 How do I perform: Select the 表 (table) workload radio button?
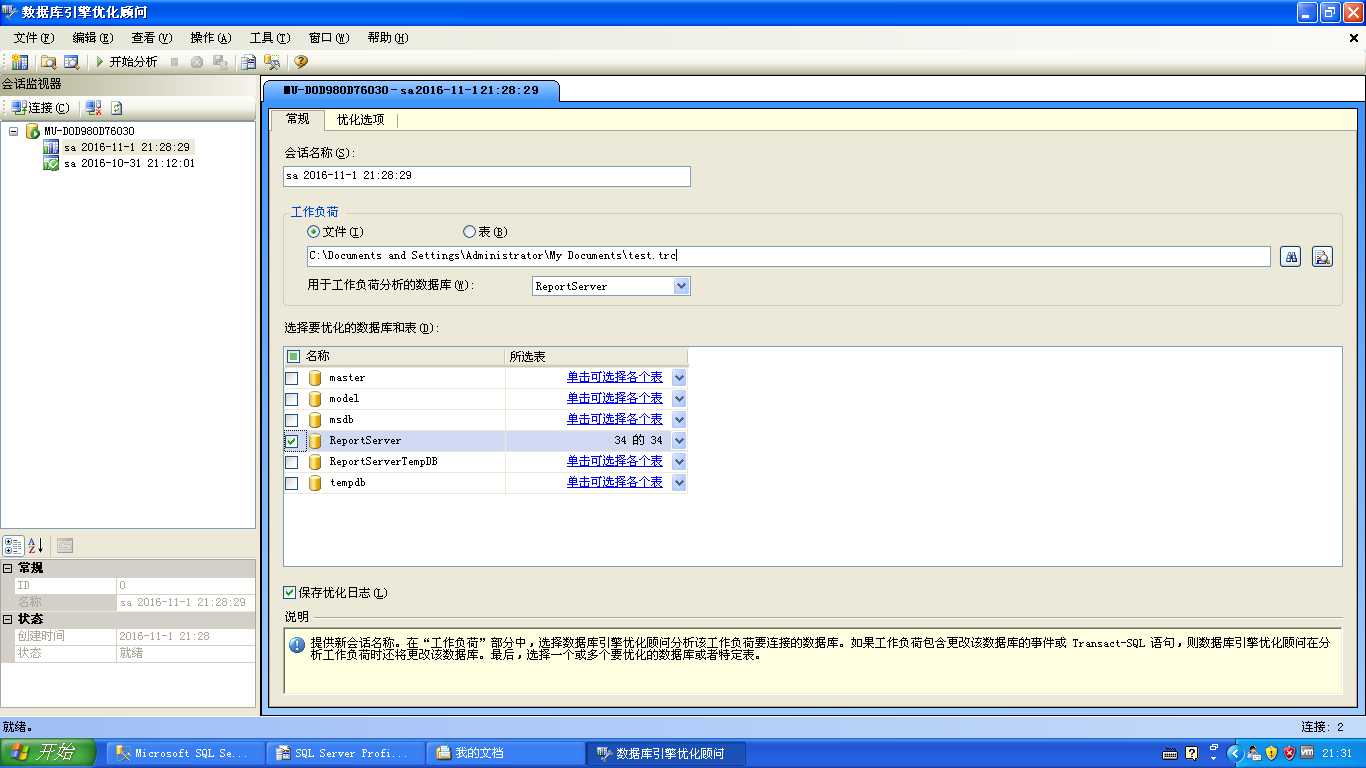pyautogui.click(x=469, y=232)
